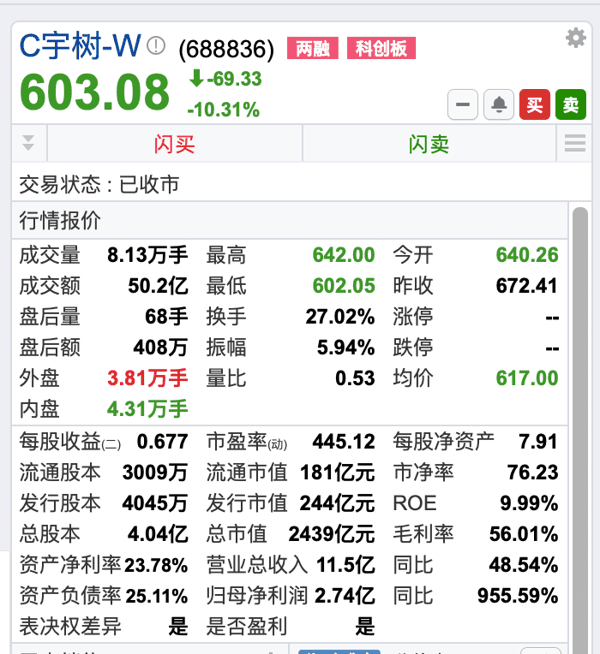Image resolution: width=600 pixels, height=654 pixels.
Task: Click the info circle beside C宇树-W
Action: (x=156, y=45)
